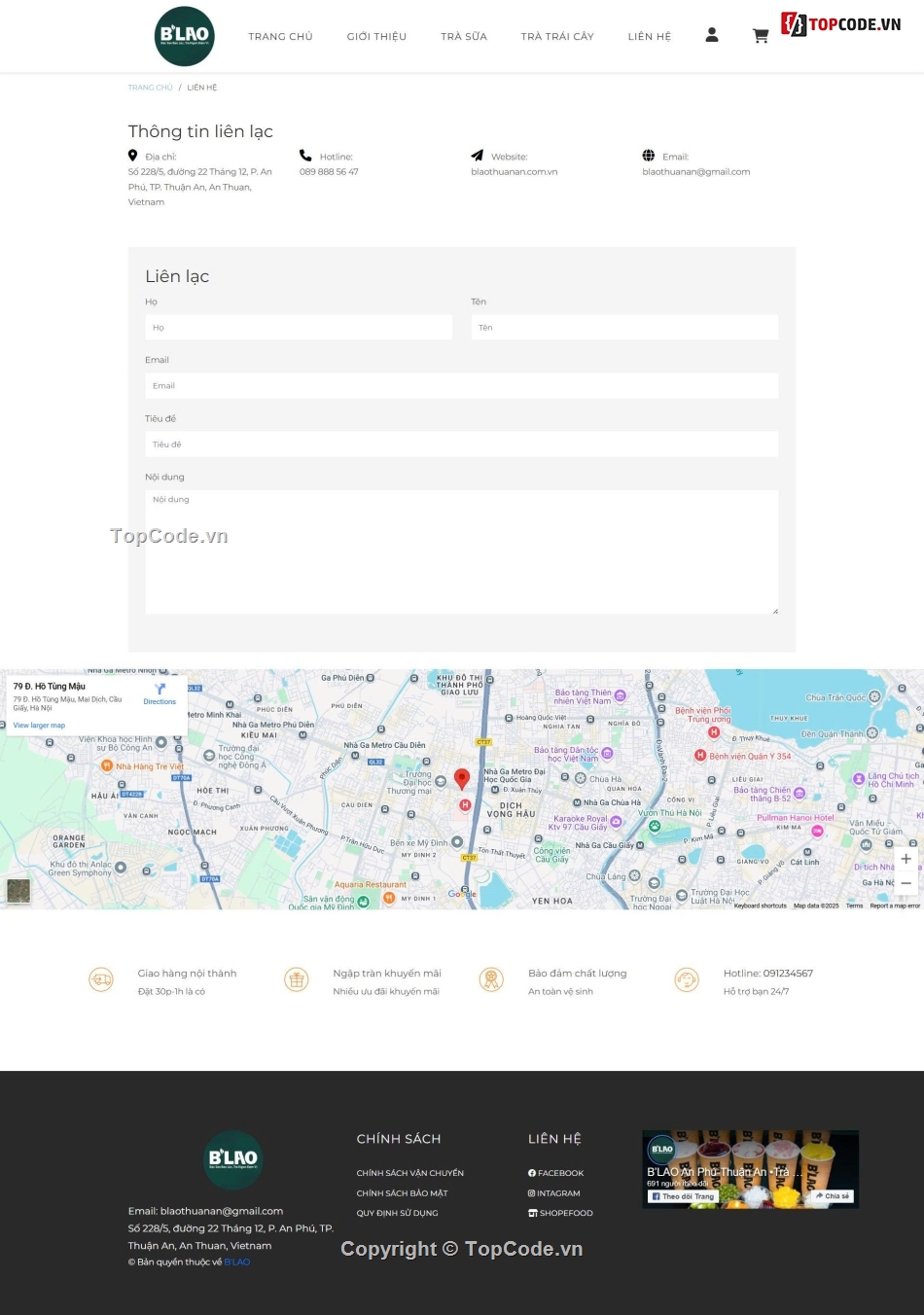Click the Chia sẻ button
The image size is (924, 1315).
[833, 1196]
